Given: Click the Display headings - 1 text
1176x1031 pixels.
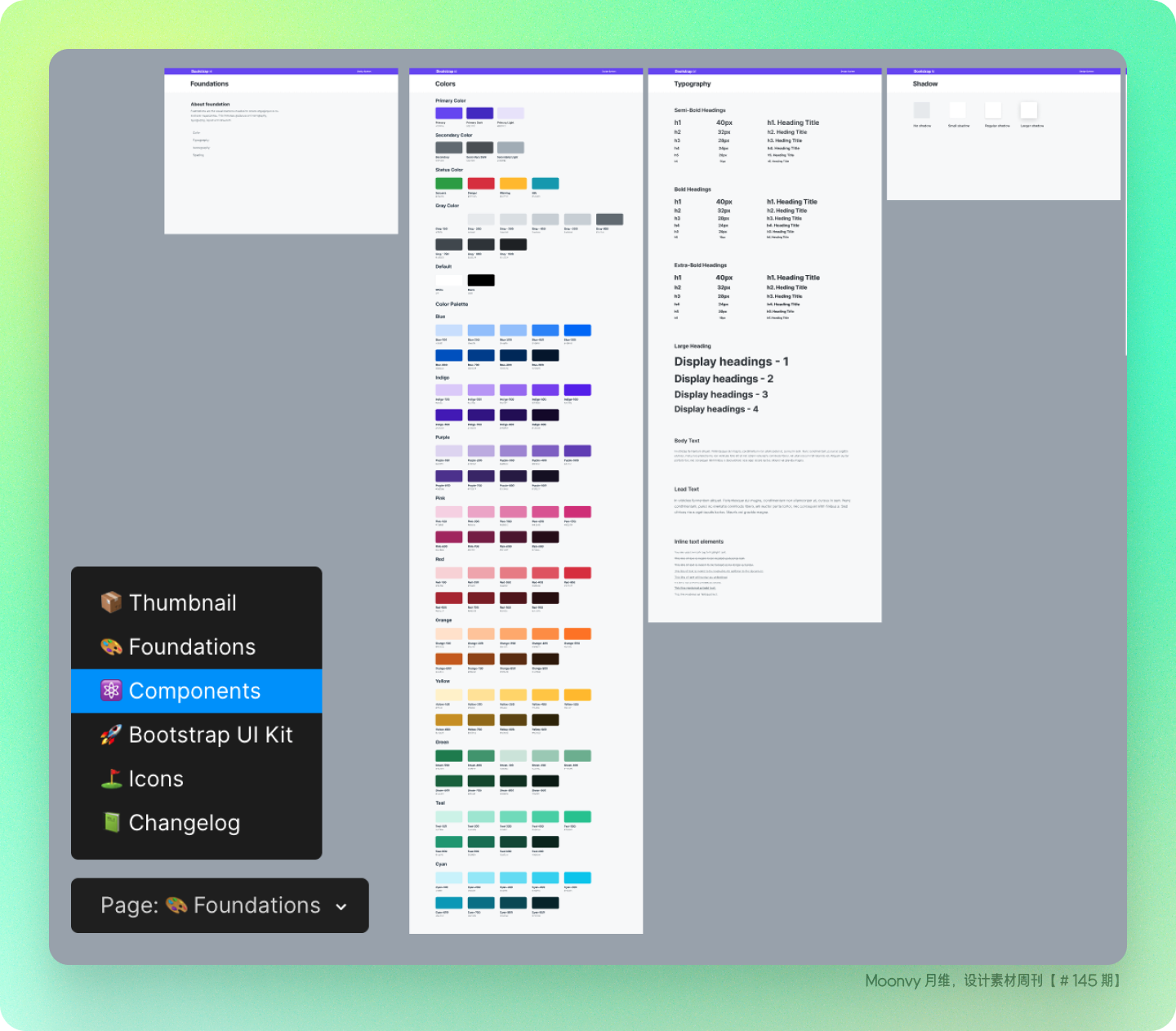Looking at the screenshot, I should click(731, 362).
